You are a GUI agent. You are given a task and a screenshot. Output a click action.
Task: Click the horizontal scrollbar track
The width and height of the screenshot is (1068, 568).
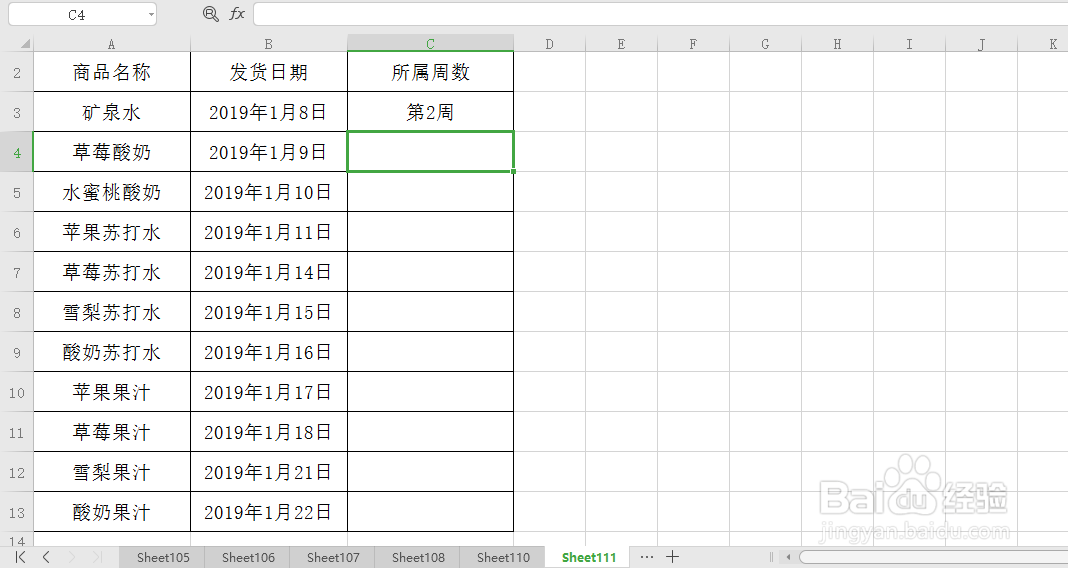(x=933, y=557)
